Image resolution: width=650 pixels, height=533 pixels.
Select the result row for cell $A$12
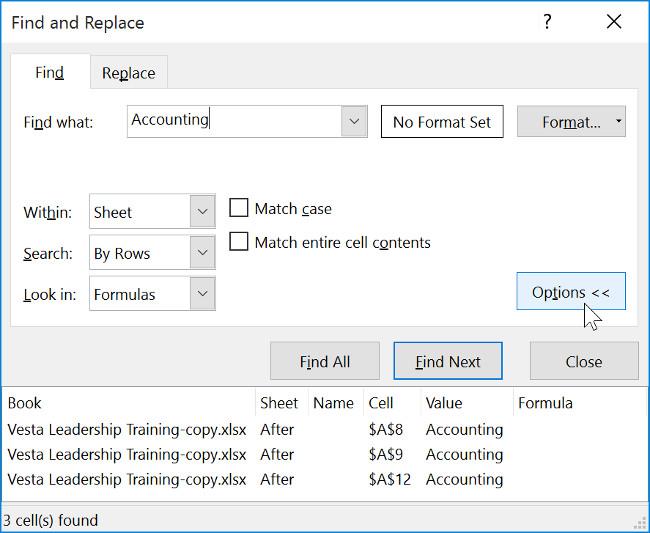(325, 480)
